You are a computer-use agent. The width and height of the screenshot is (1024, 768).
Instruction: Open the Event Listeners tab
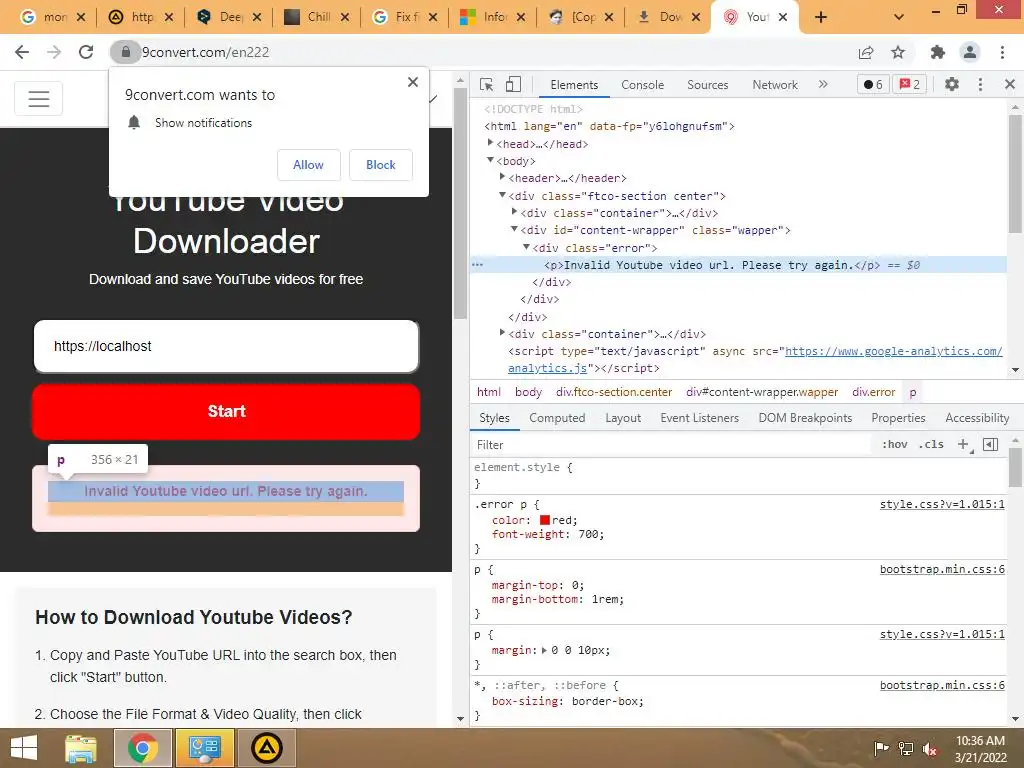[699, 418]
